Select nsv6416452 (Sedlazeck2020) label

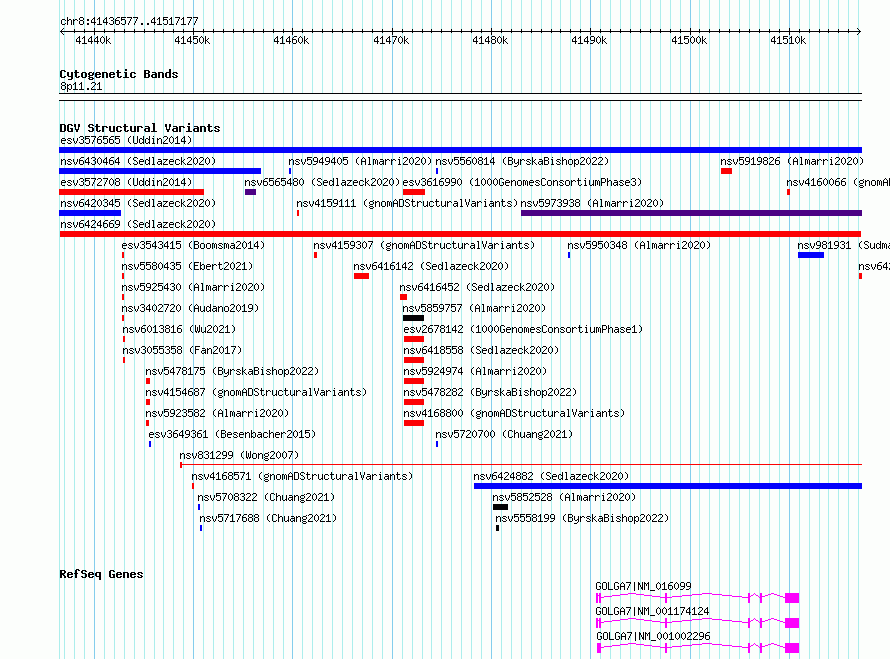click(x=477, y=287)
